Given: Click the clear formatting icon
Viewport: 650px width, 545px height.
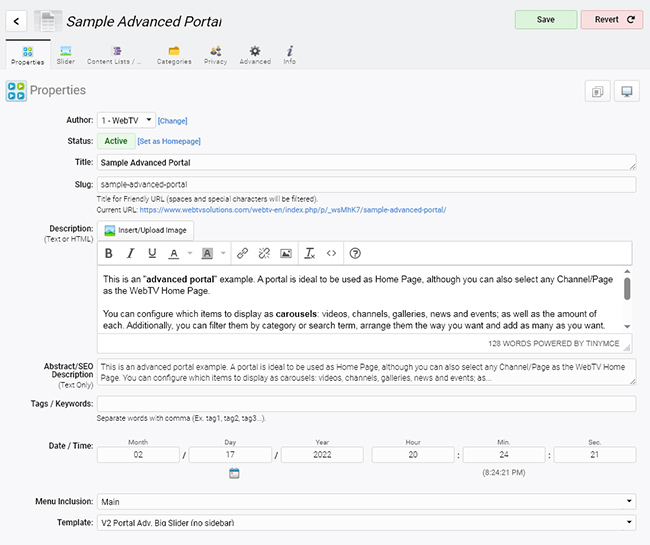Looking at the screenshot, I should pos(310,253).
